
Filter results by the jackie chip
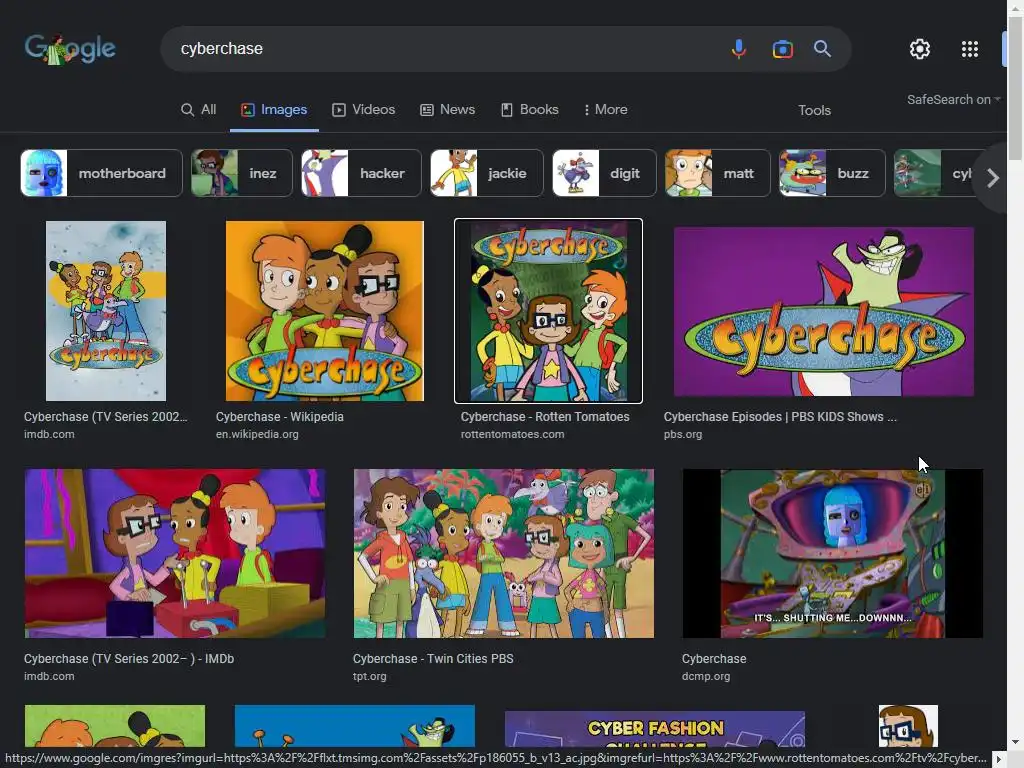487,173
